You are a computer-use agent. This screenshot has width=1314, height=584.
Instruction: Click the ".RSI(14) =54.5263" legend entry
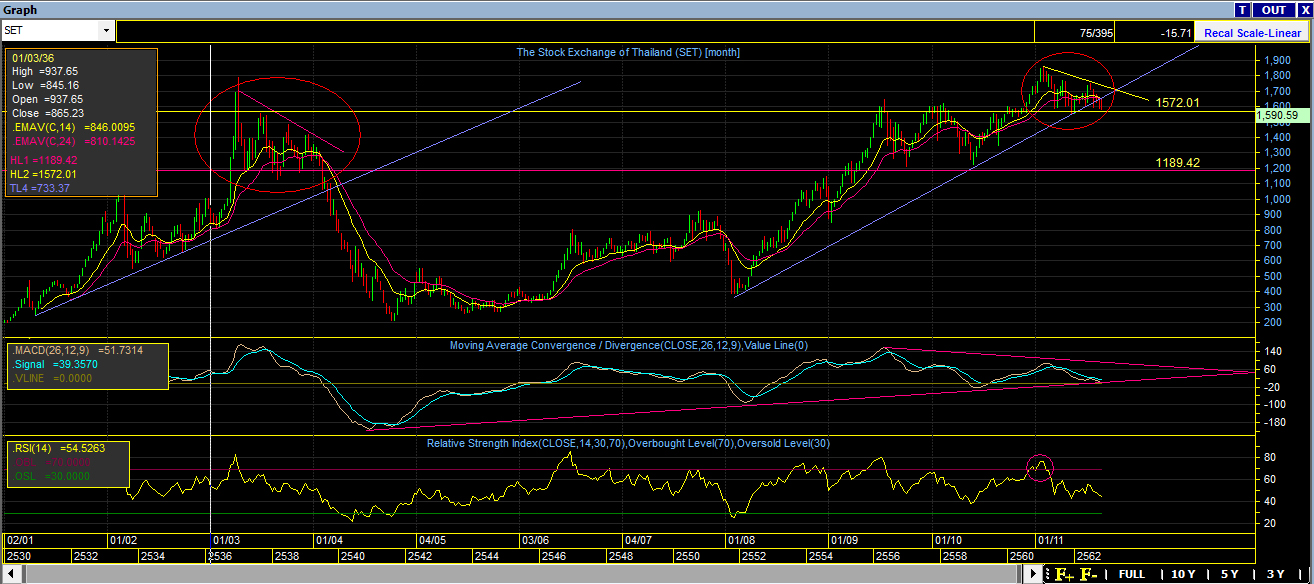point(61,448)
